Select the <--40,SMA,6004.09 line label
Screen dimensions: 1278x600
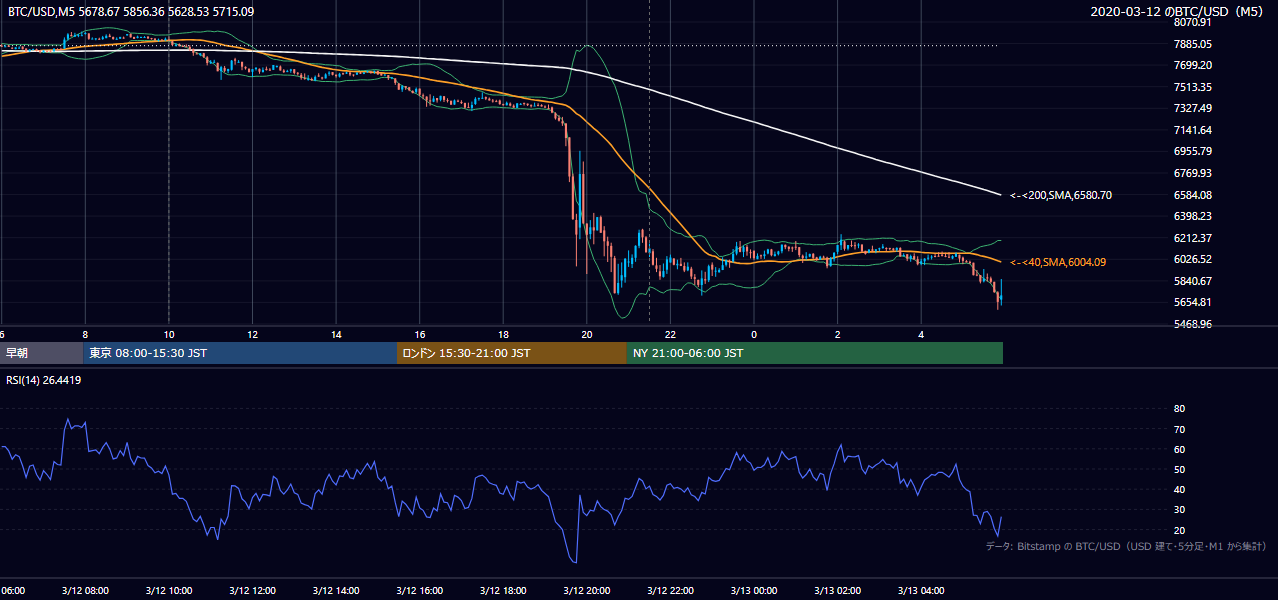pyautogui.click(x=1058, y=262)
